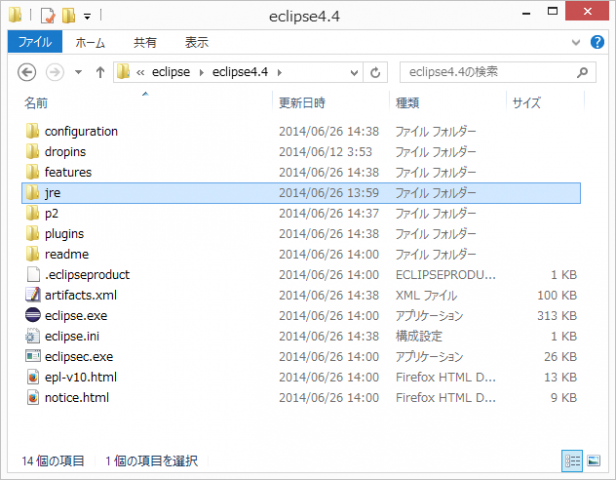The height and width of the screenshot is (480, 616).
Task: Click the eclipse4.4 breadcrumb segment
Action: point(240,72)
